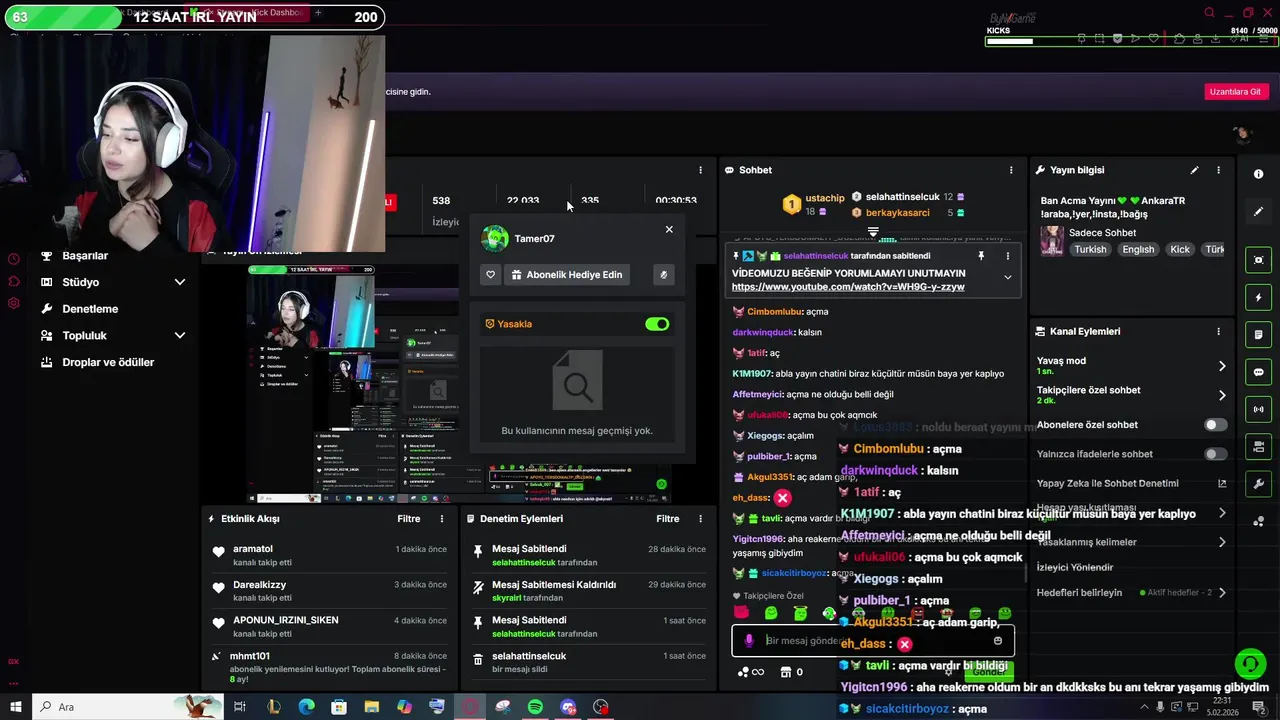Click the heart follow icon in Tamer07 card
This screenshot has width=1280, height=720.
pyautogui.click(x=490, y=275)
